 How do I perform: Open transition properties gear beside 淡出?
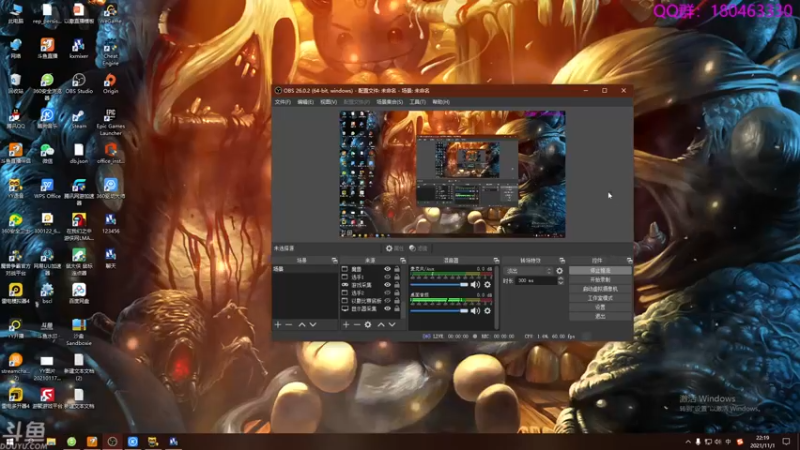coord(560,271)
